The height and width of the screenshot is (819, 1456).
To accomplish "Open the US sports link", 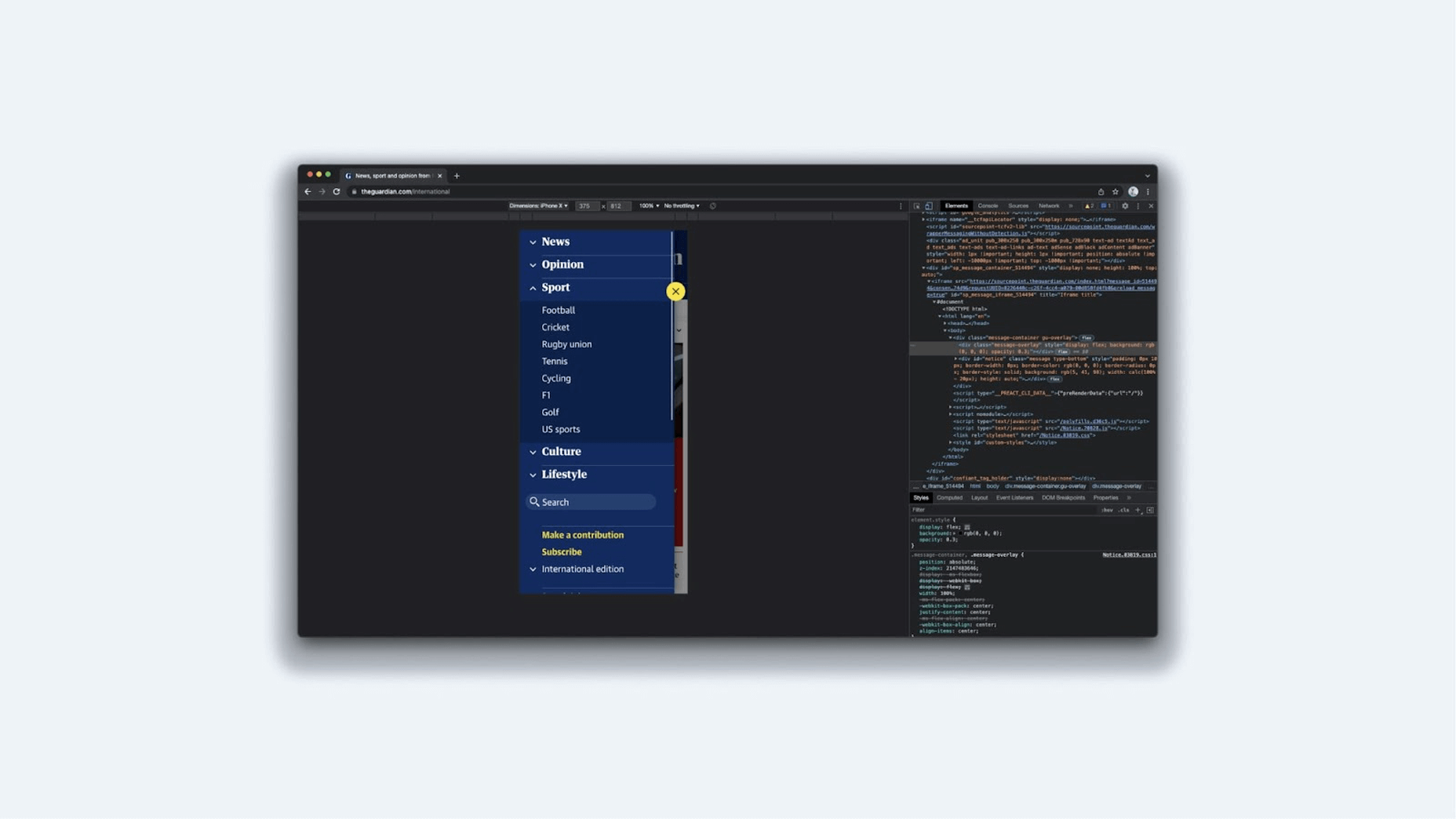I will (561, 430).
